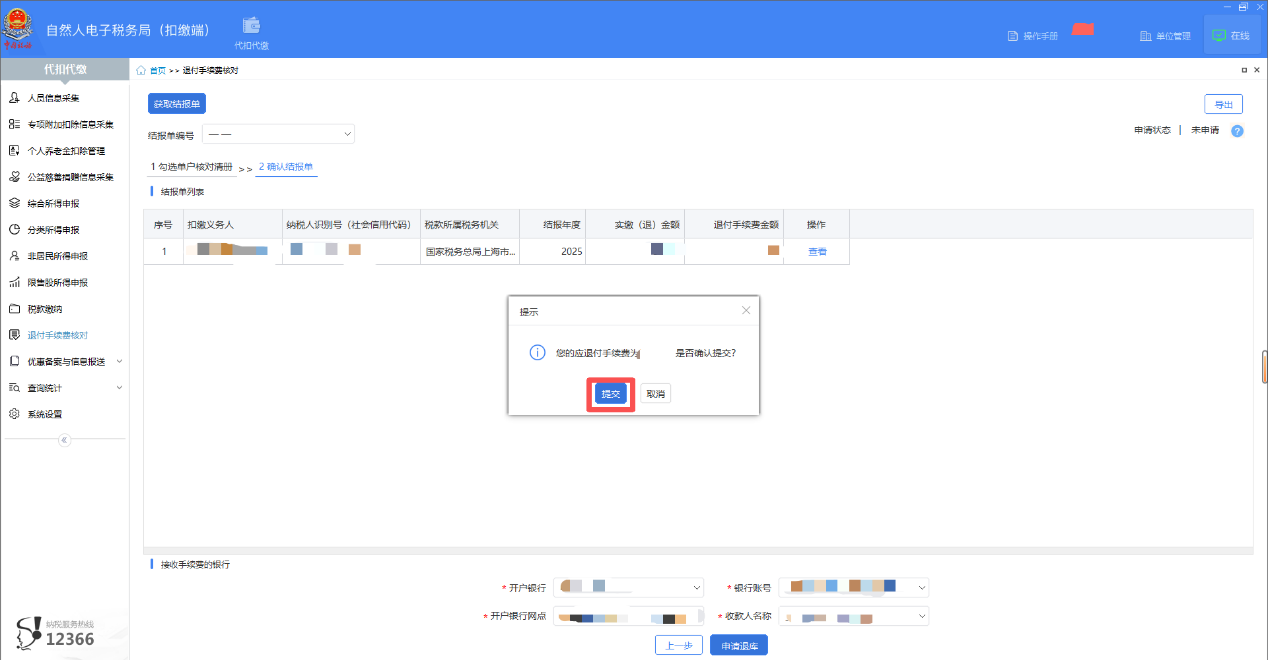Select the 2 确认结报单 step tab
Image resolution: width=1268 pixels, height=660 pixels.
(286, 167)
